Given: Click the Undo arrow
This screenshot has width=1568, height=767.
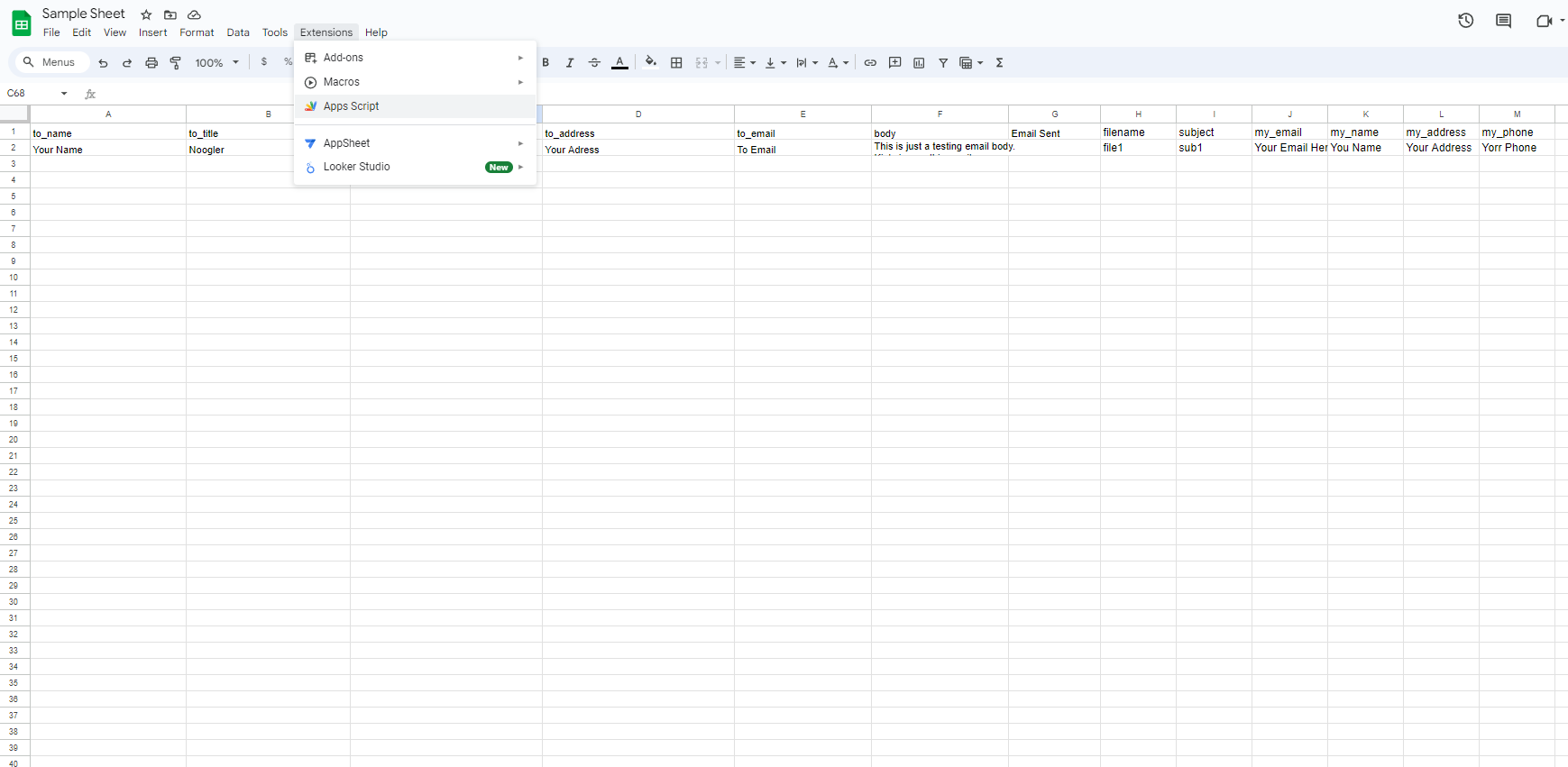Looking at the screenshot, I should coord(103,63).
